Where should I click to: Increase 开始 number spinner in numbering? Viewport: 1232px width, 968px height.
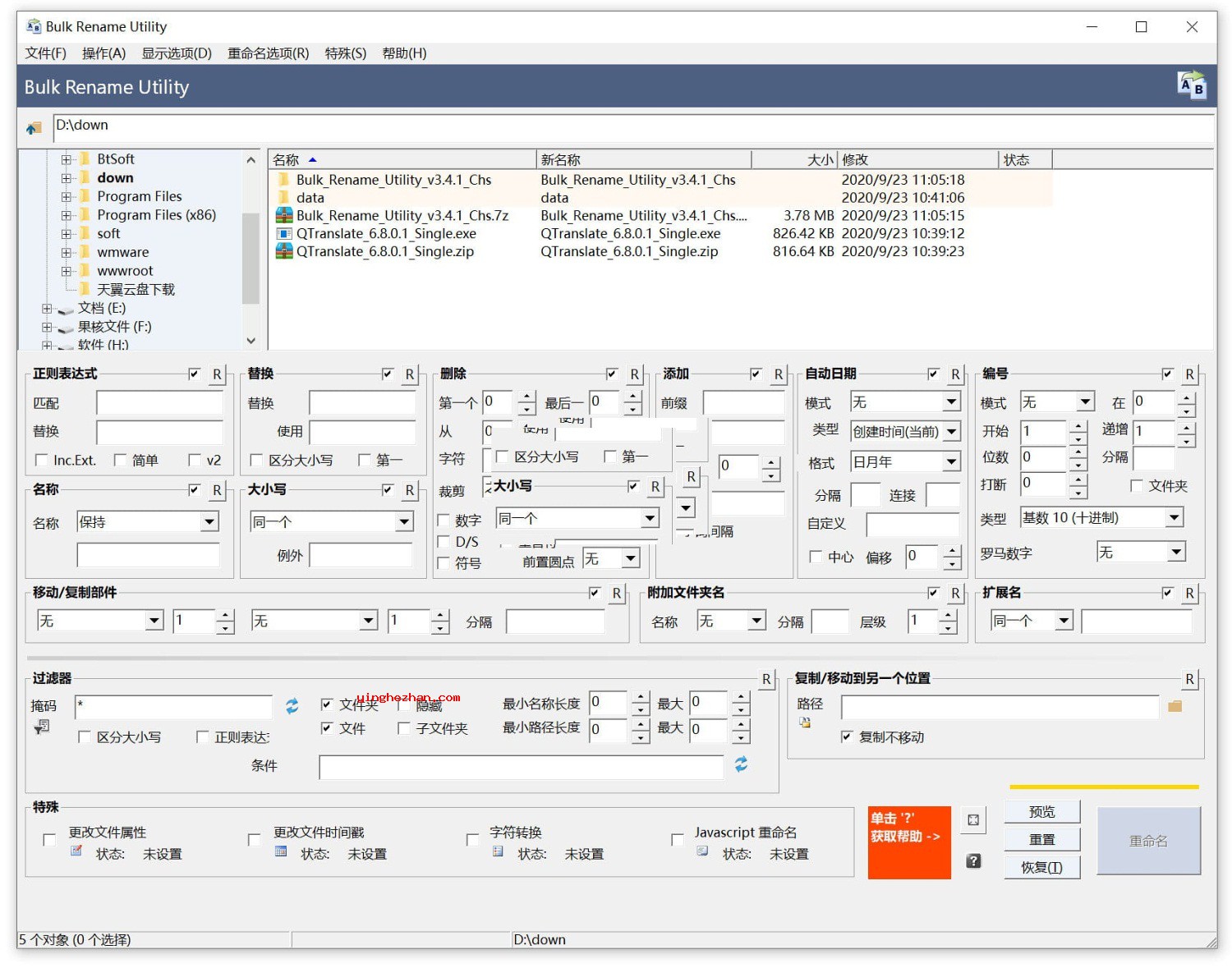[1078, 425]
